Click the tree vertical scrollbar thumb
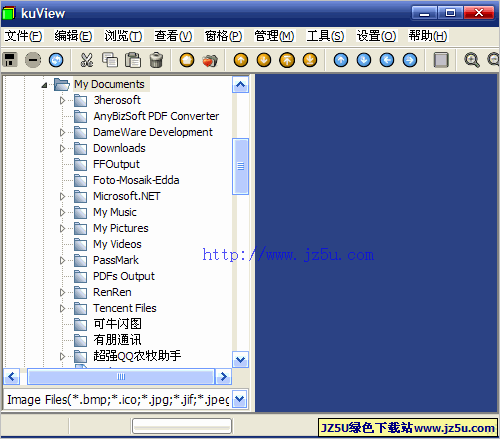This screenshot has width=500, height=439. [240, 166]
